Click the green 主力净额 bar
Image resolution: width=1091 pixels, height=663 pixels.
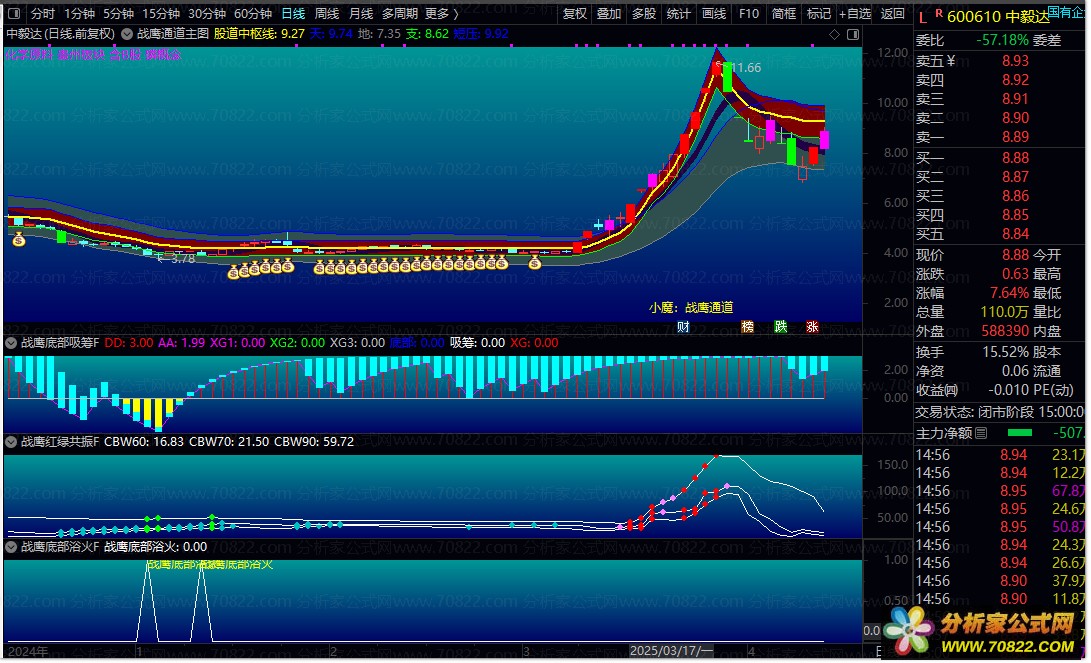tap(1020, 433)
